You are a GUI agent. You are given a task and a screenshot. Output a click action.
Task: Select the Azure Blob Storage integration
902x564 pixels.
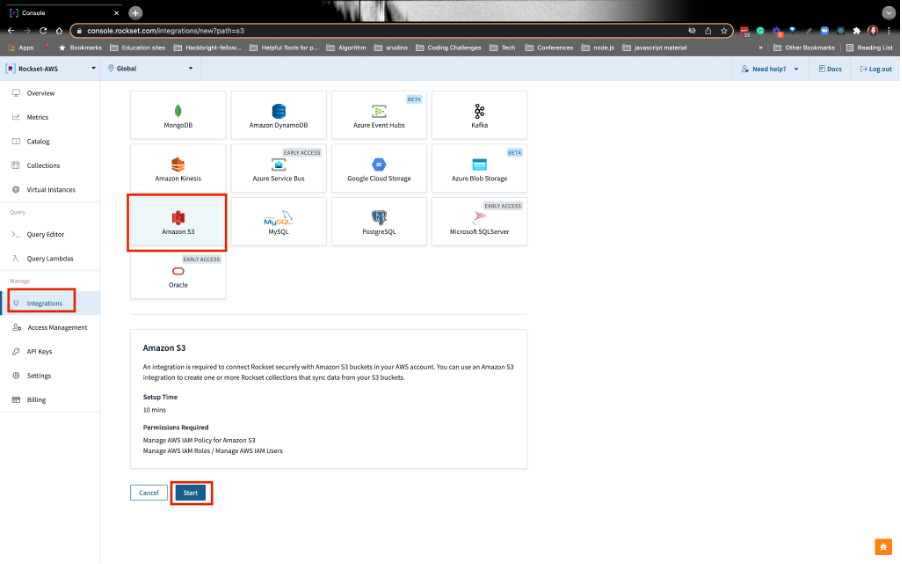click(x=479, y=168)
